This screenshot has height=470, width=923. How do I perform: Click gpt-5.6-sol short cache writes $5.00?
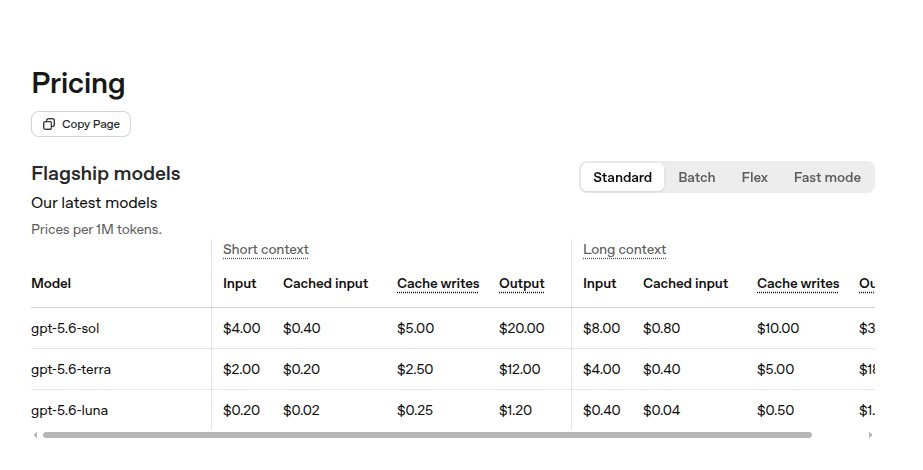click(x=415, y=328)
